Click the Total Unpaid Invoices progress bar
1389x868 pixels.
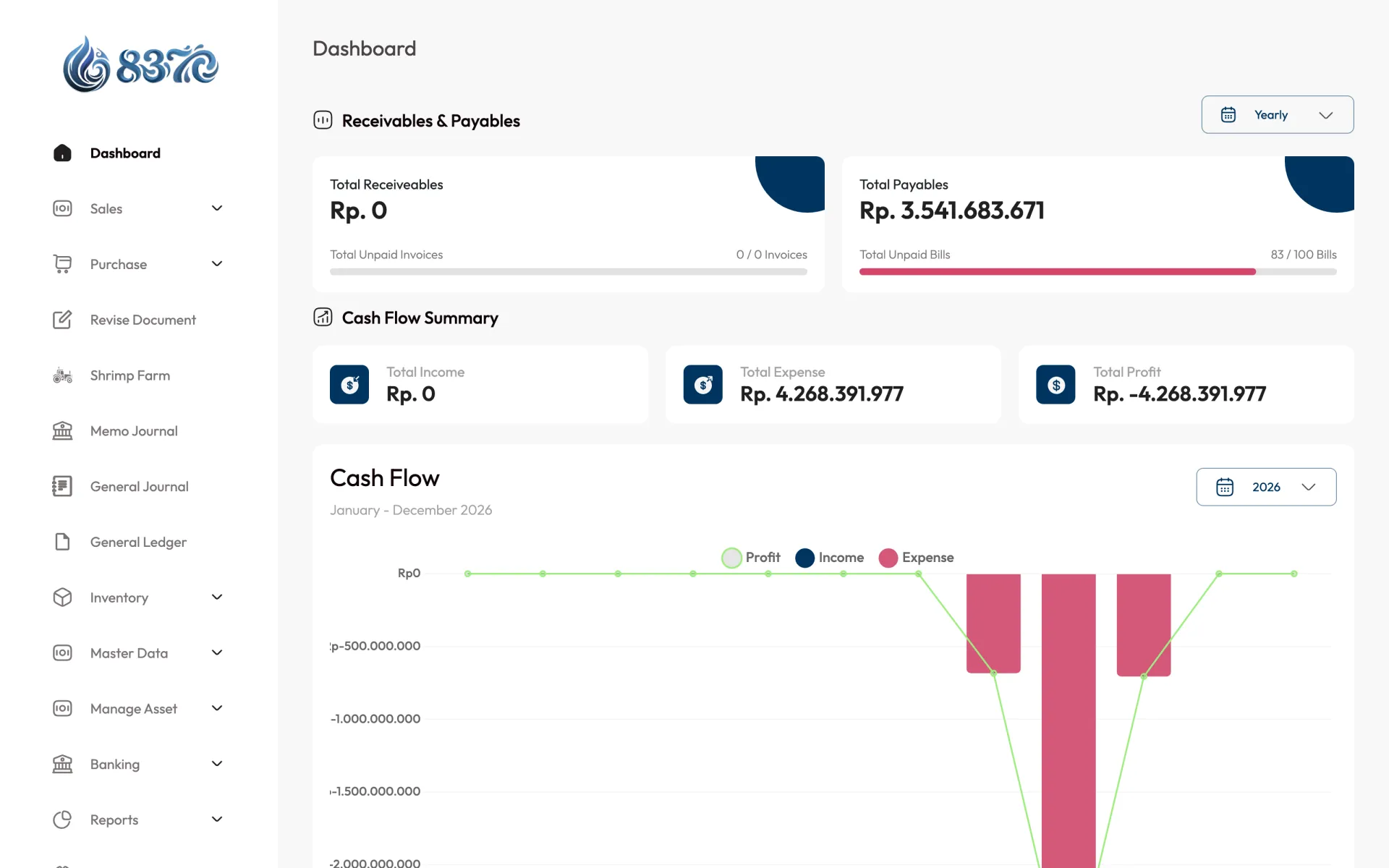[569, 272]
